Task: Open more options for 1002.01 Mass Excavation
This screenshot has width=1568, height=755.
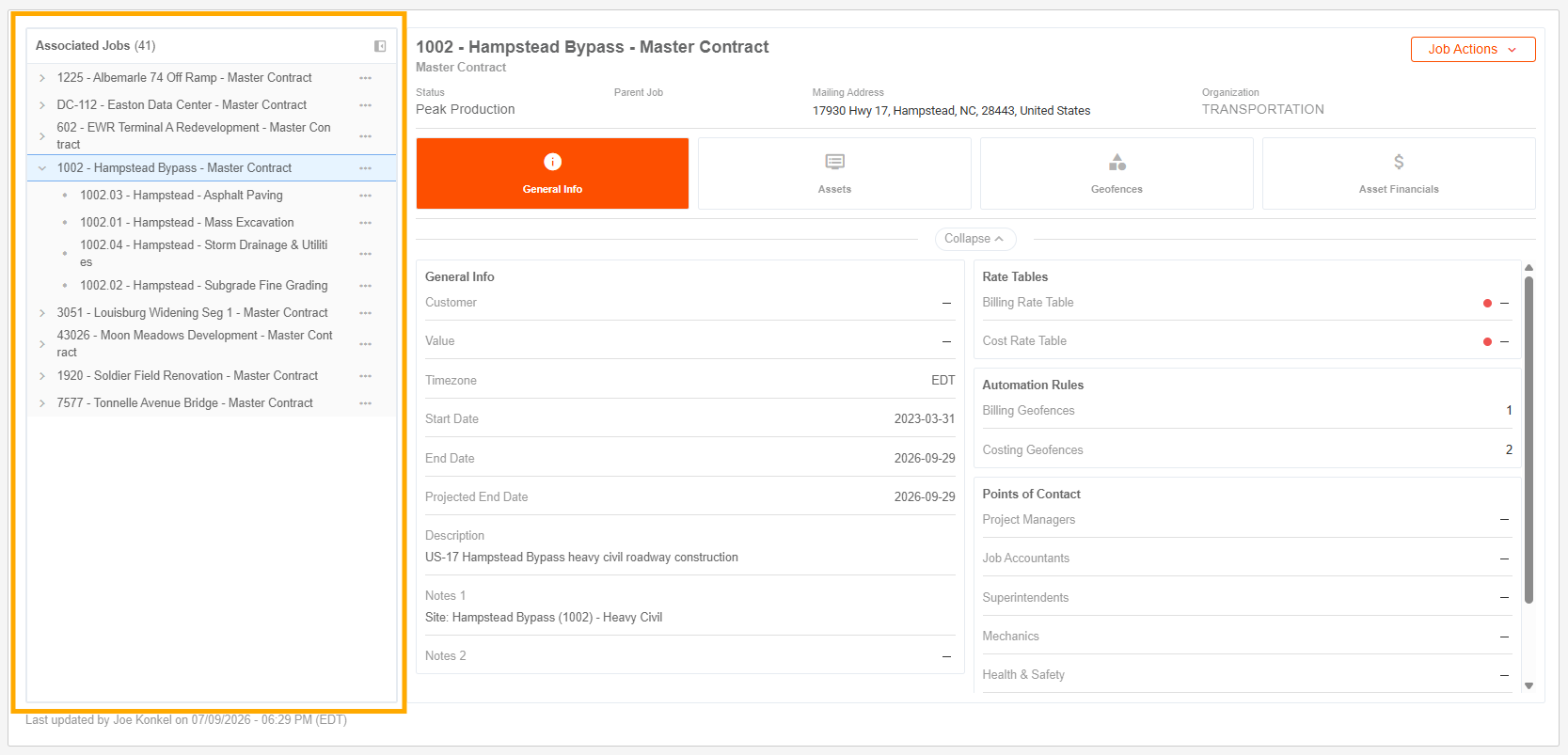Action: point(365,223)
